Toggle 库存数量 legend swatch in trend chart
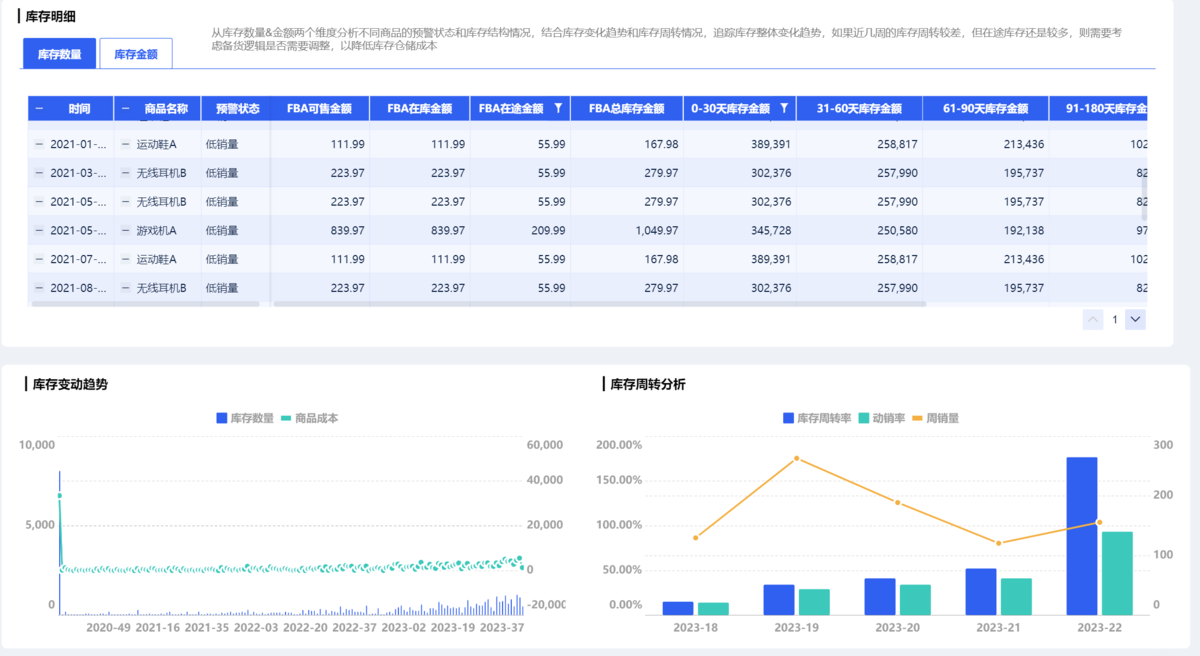This screenshot has width=1200, height=656. coord(222,418)
